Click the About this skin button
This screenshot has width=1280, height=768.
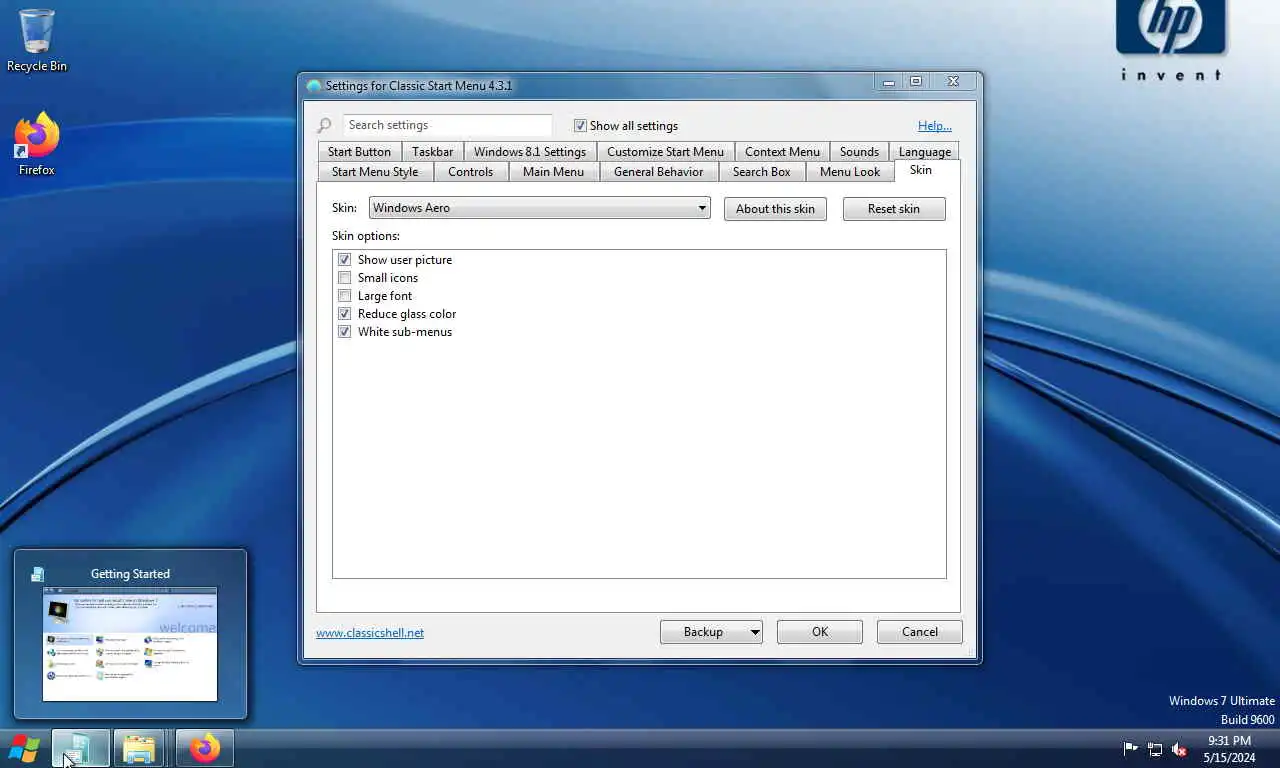775,209
